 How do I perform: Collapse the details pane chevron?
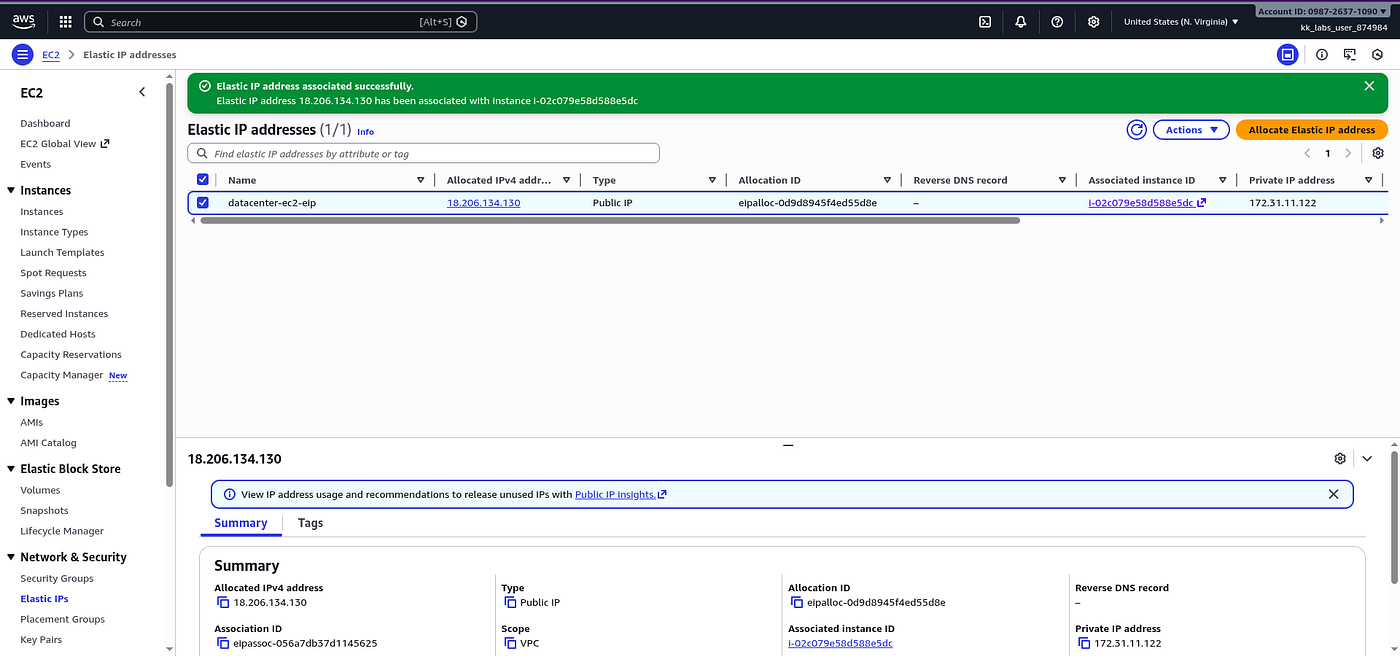tap(1367, 459)
